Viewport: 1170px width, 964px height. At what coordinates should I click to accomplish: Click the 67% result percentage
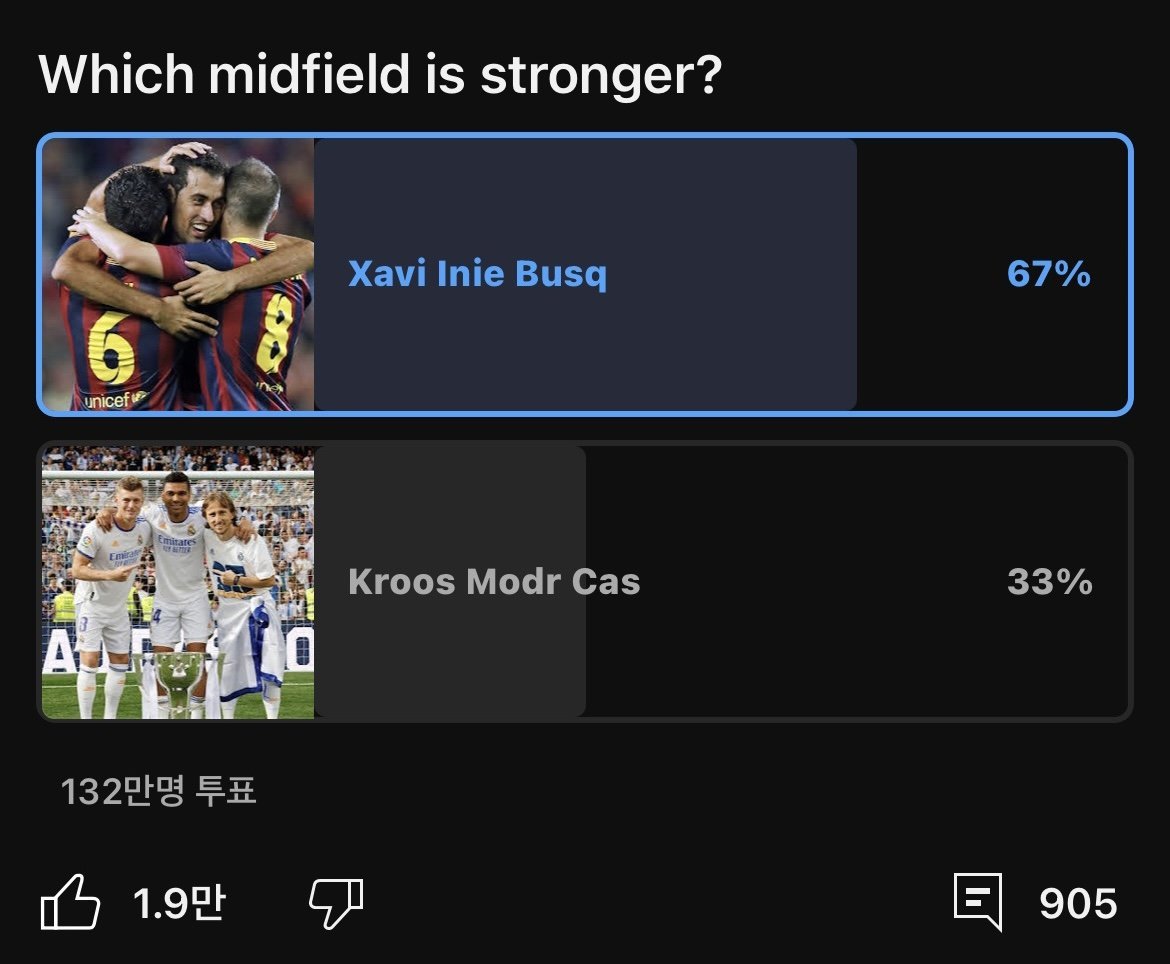click(1048, 274)
